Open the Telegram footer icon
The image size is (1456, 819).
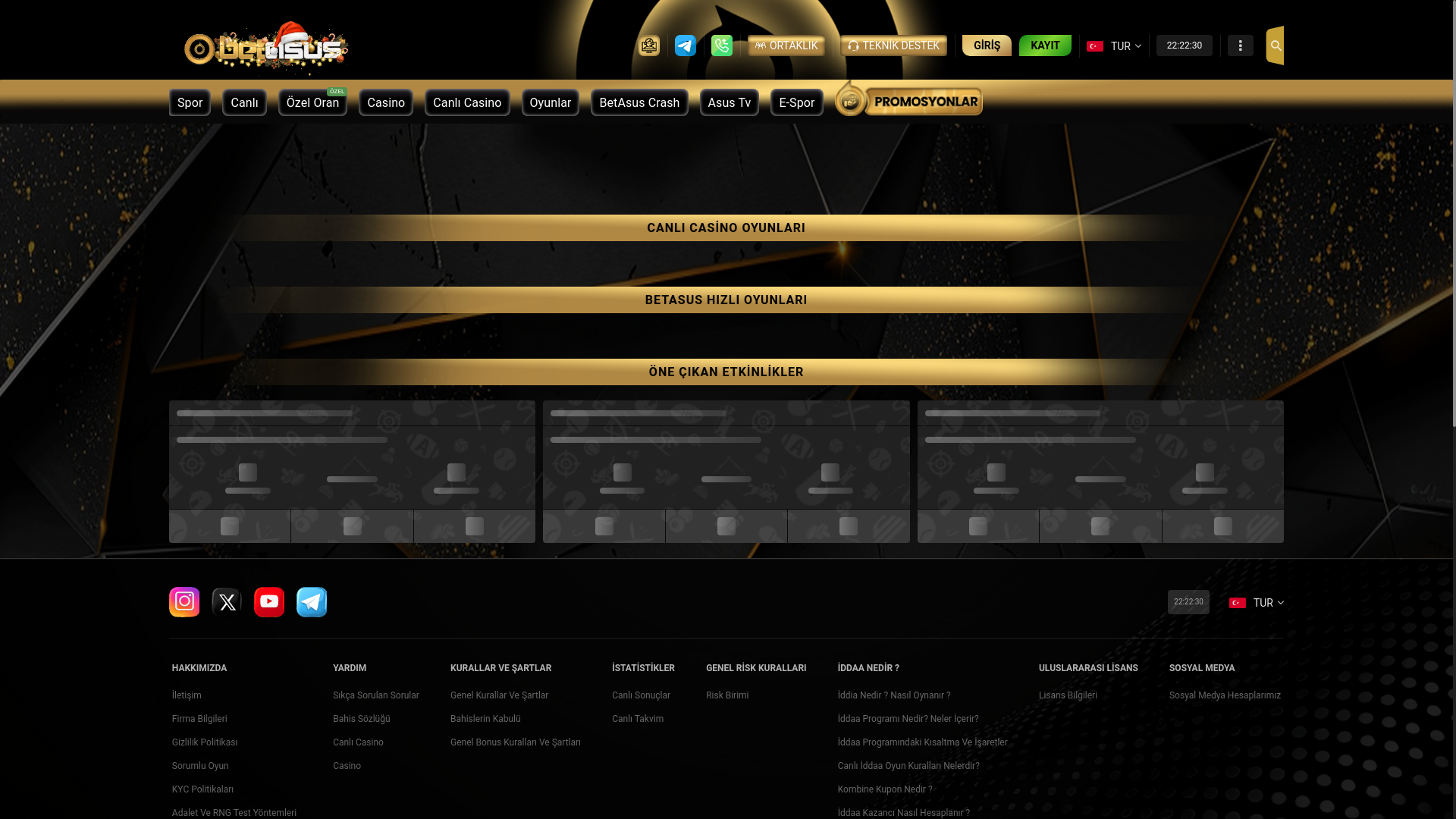point(312,602)
